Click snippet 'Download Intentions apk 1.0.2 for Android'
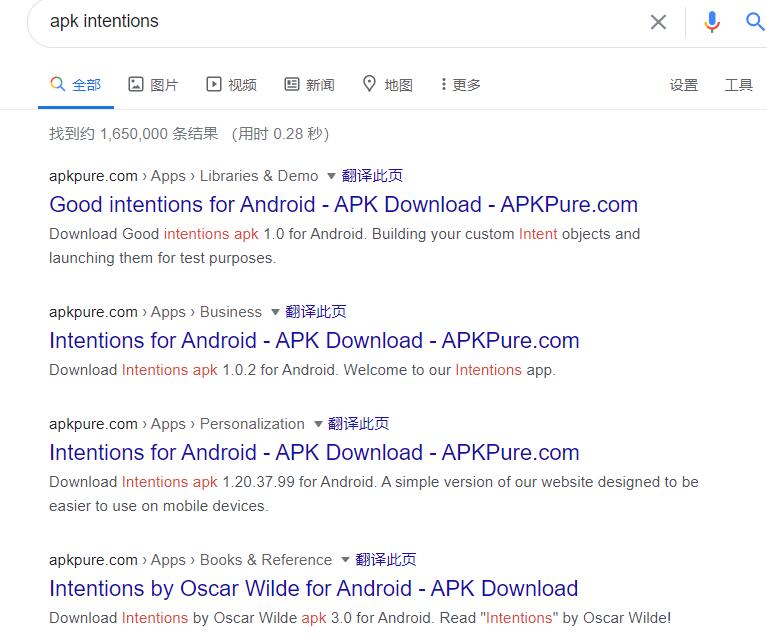The image size is (767, 642). click(192, 370)
